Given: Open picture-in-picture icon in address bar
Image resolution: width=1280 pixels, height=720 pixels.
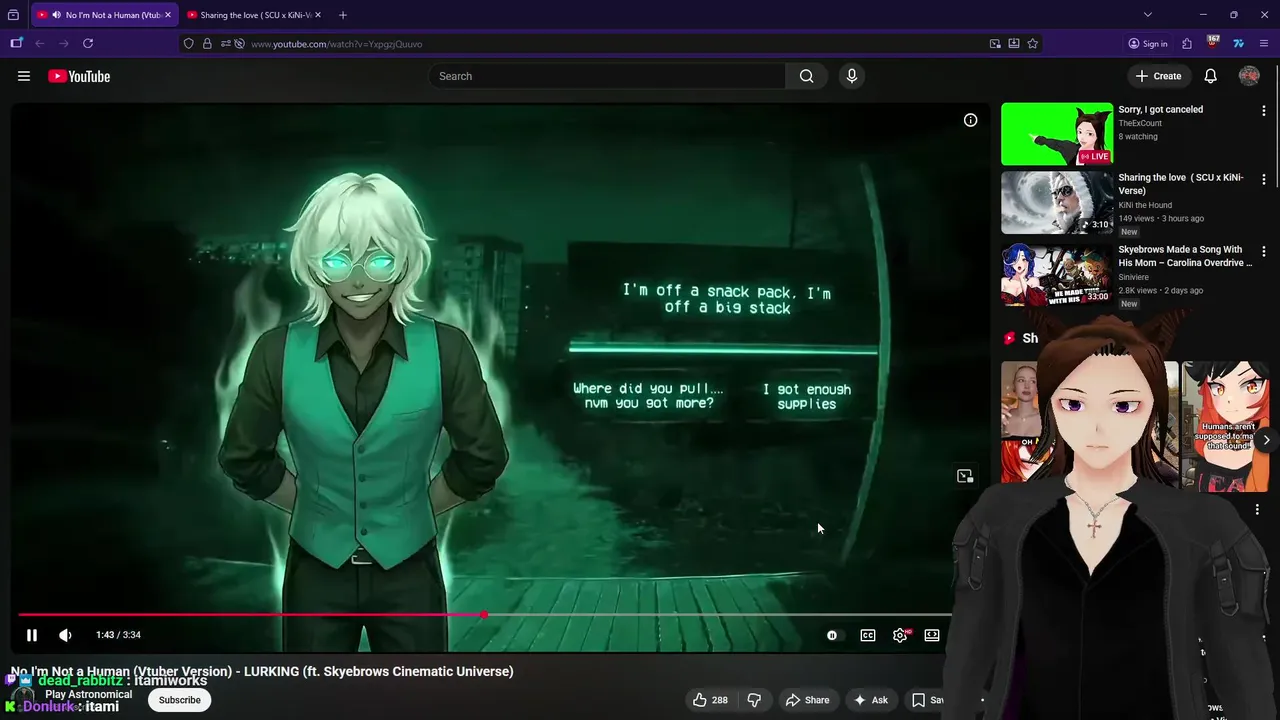Looking at the screenshot, I should 995,44.
